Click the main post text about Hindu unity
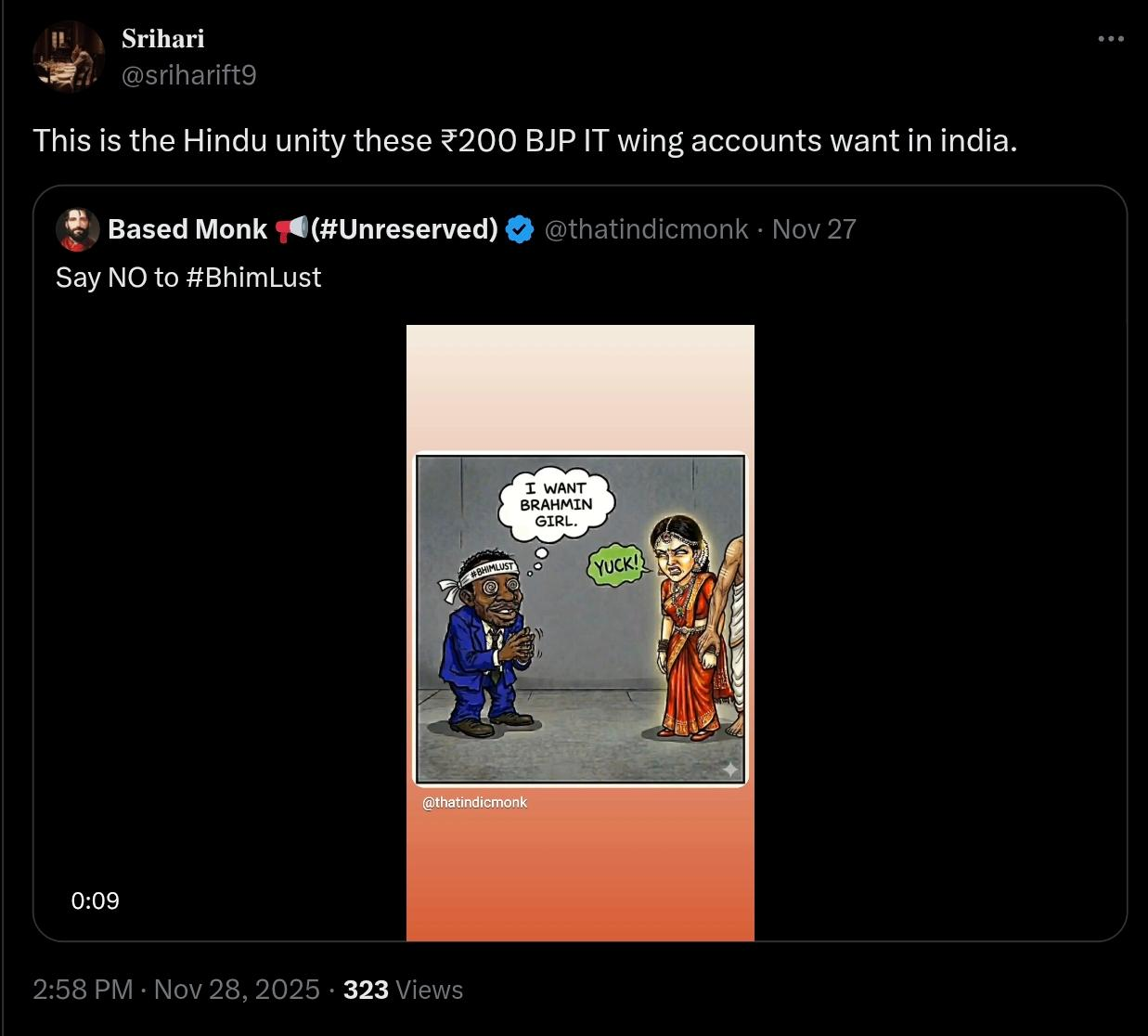The height and width of the screenshot is (1036, 1148). coord(525,140)
